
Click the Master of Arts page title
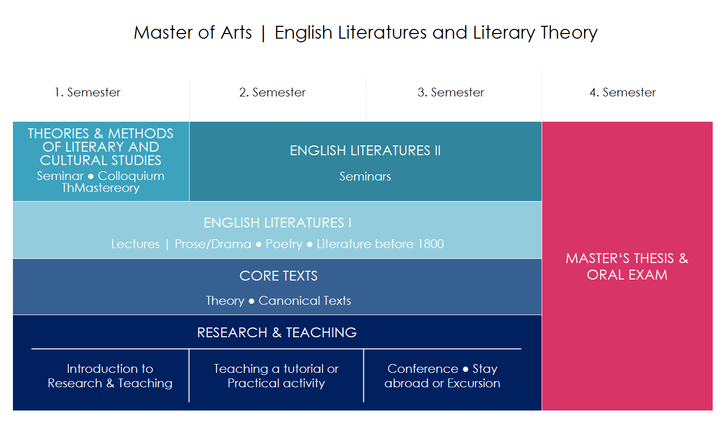[366, 33]
